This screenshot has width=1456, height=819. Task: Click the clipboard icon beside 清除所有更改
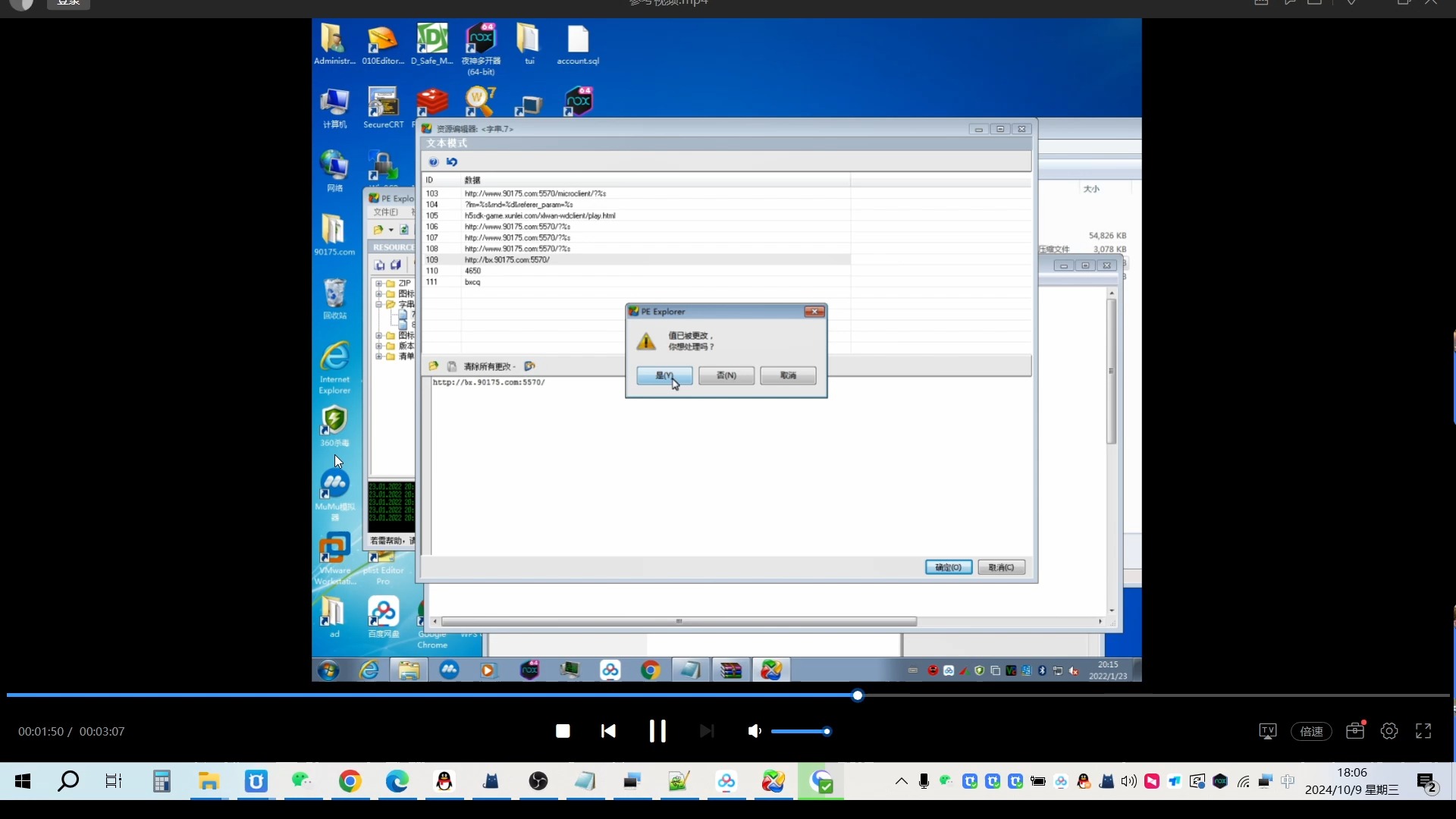(x=452, y=366)
